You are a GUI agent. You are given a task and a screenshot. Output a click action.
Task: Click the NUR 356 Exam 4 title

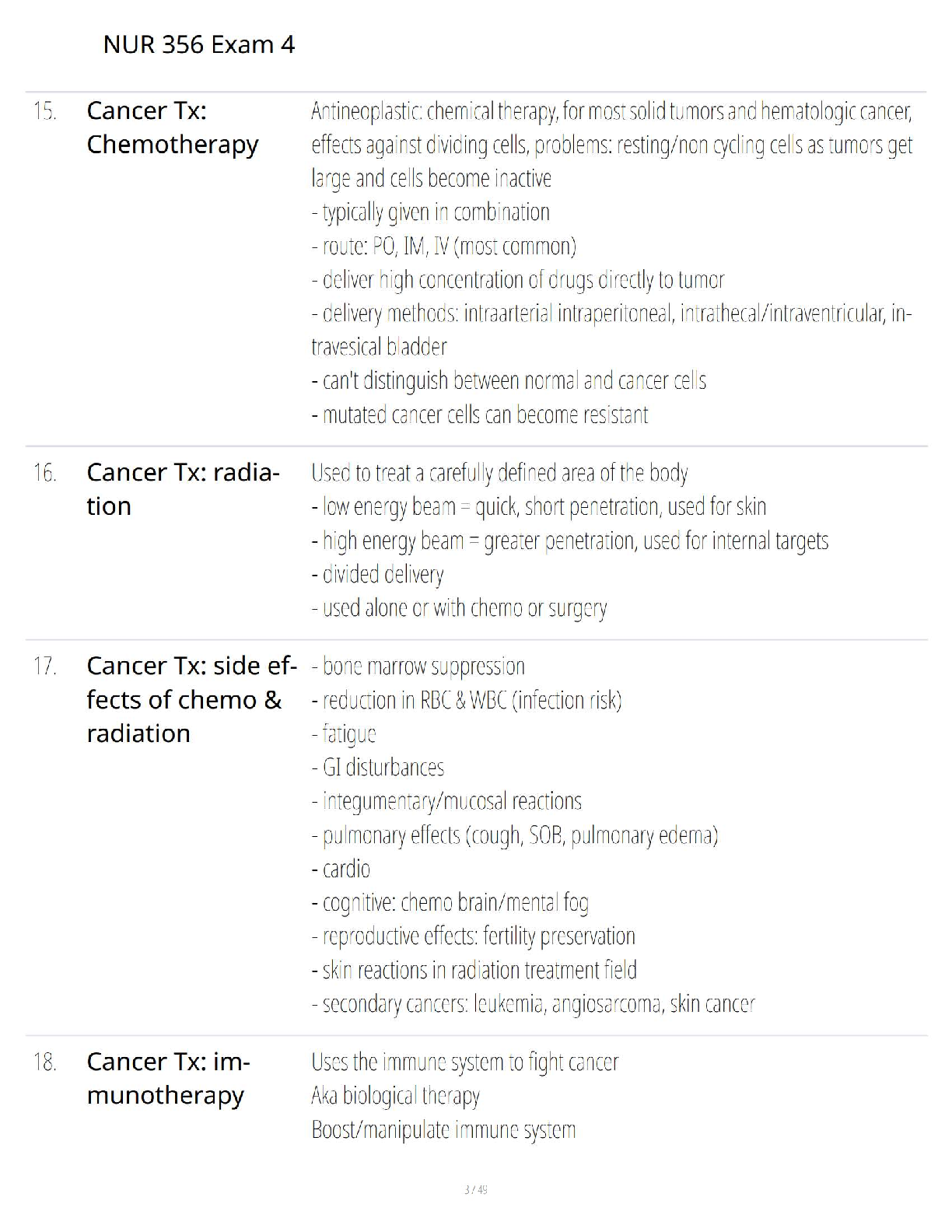click(x=199, y=45)
